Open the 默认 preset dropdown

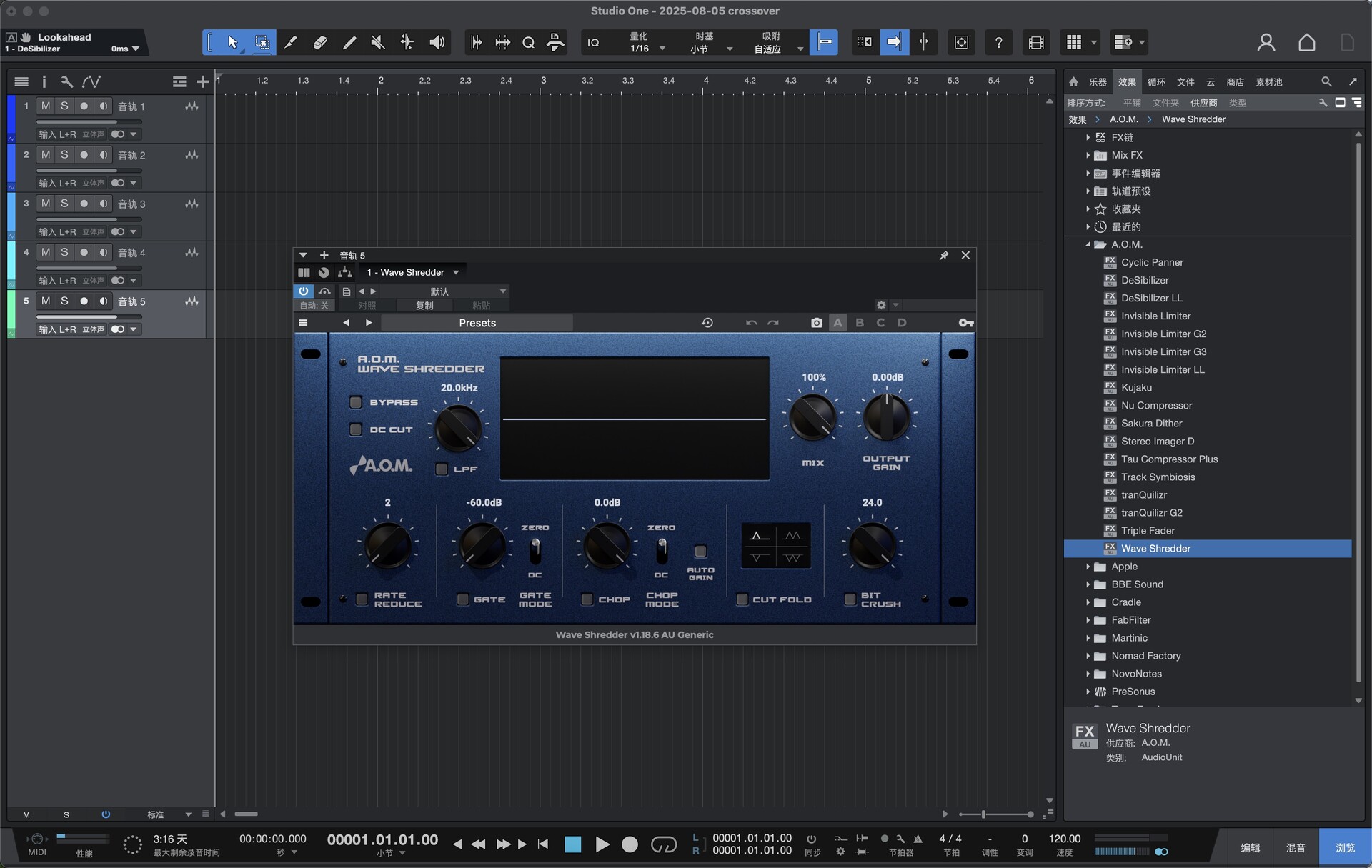tap(443, 291)
